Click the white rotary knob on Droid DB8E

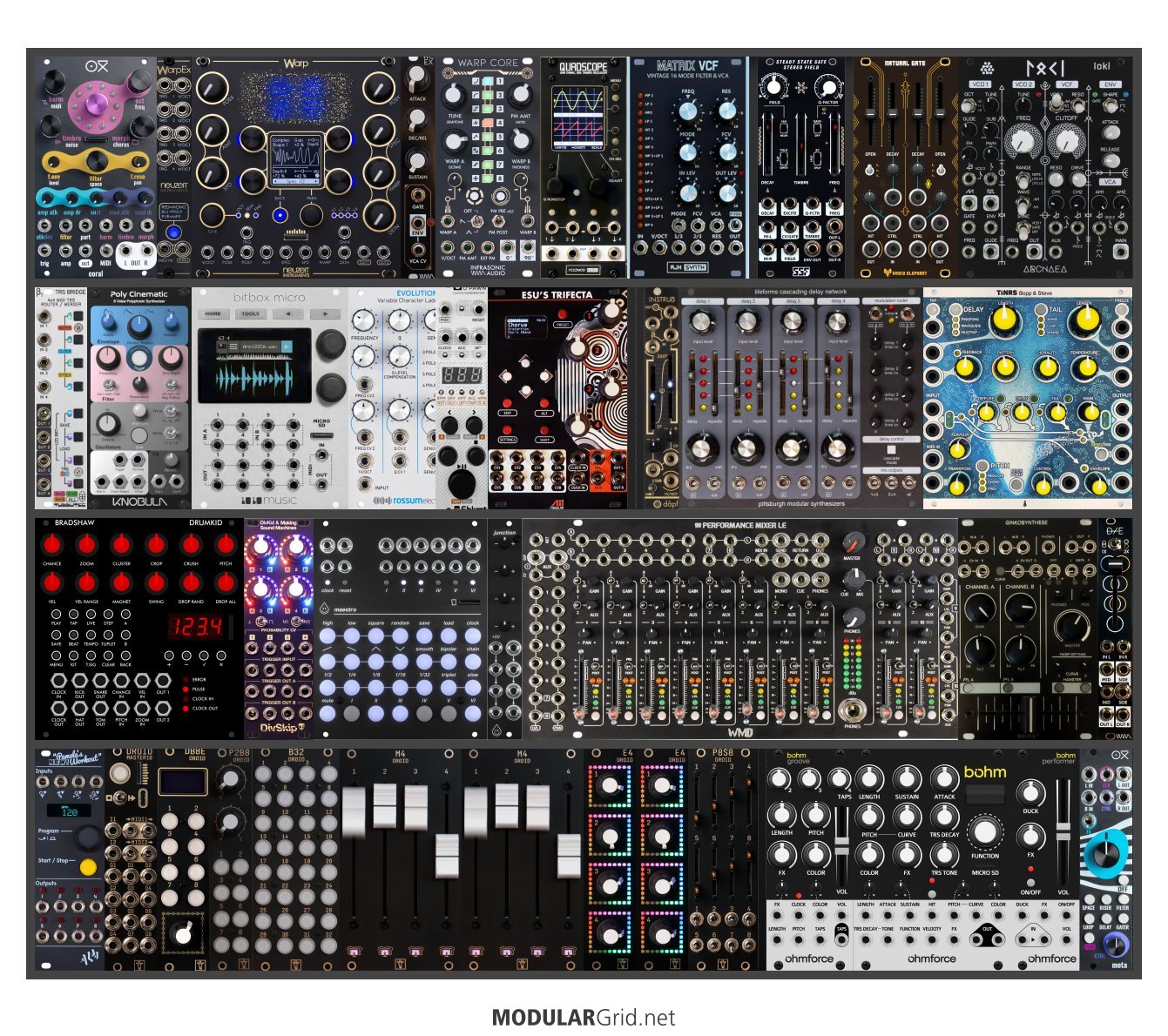(183, 934)
